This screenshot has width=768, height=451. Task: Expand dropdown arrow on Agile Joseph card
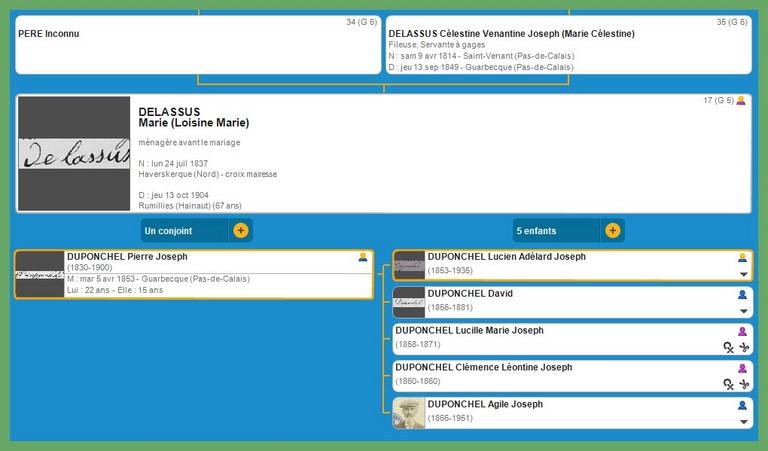coord(743,421)
